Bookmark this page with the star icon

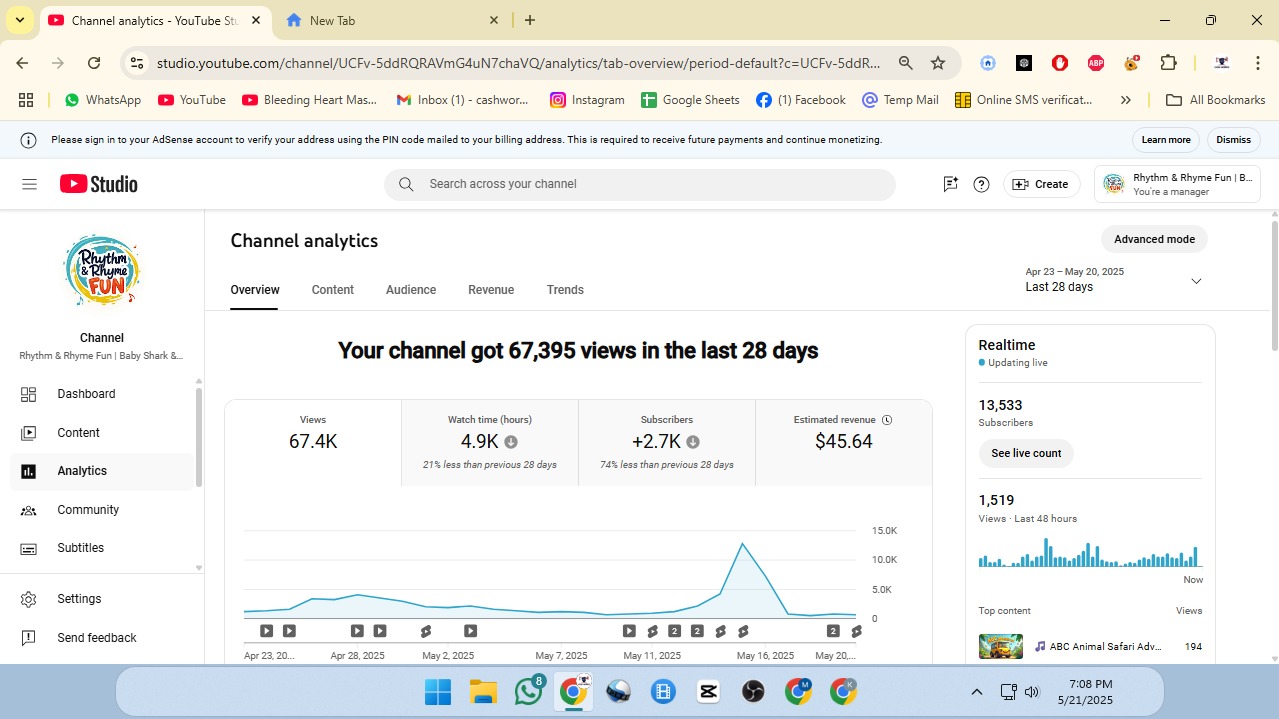point(937,63)
